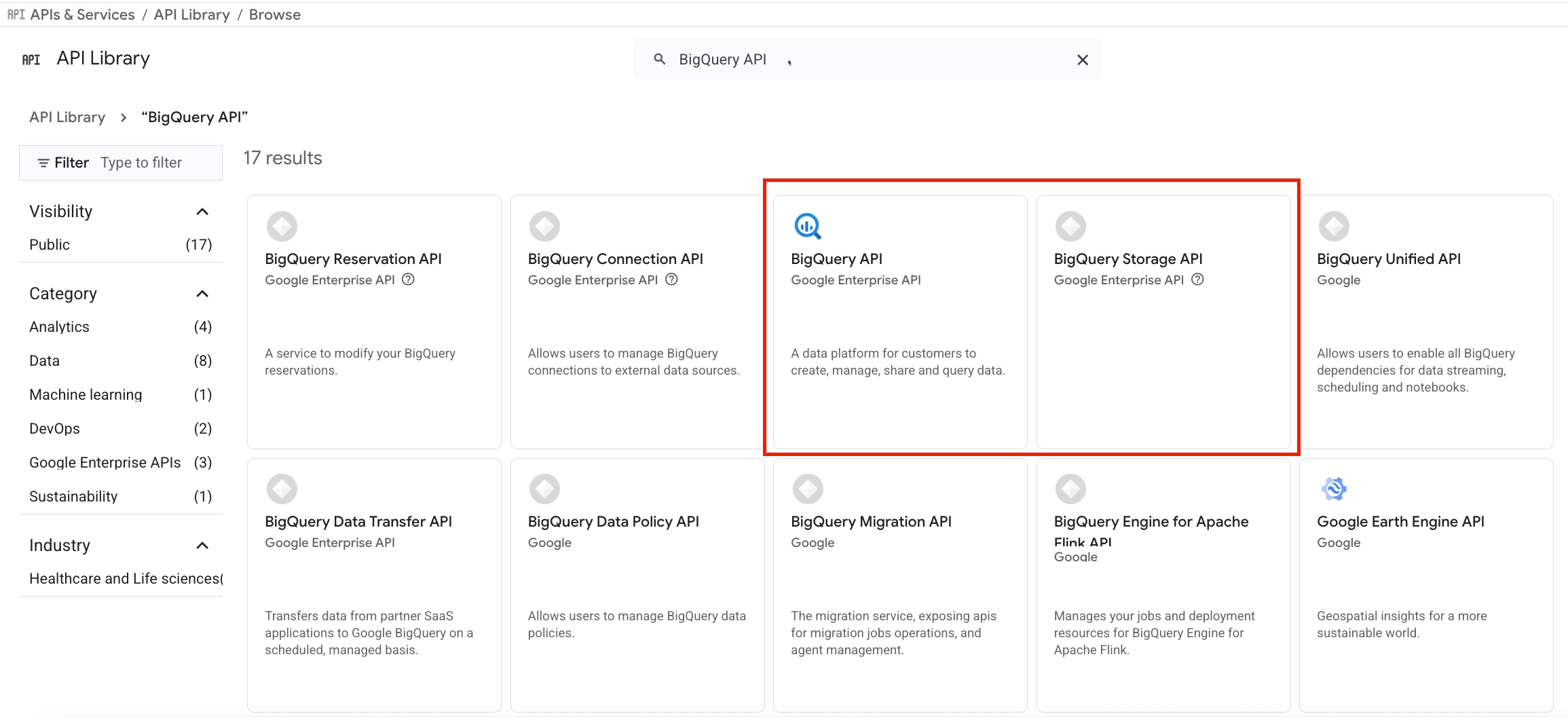The height and width of the screenshot is (718, 1568).
Task: Open help icon beside Storage API enterprise label
Action: click(1197, 280)
